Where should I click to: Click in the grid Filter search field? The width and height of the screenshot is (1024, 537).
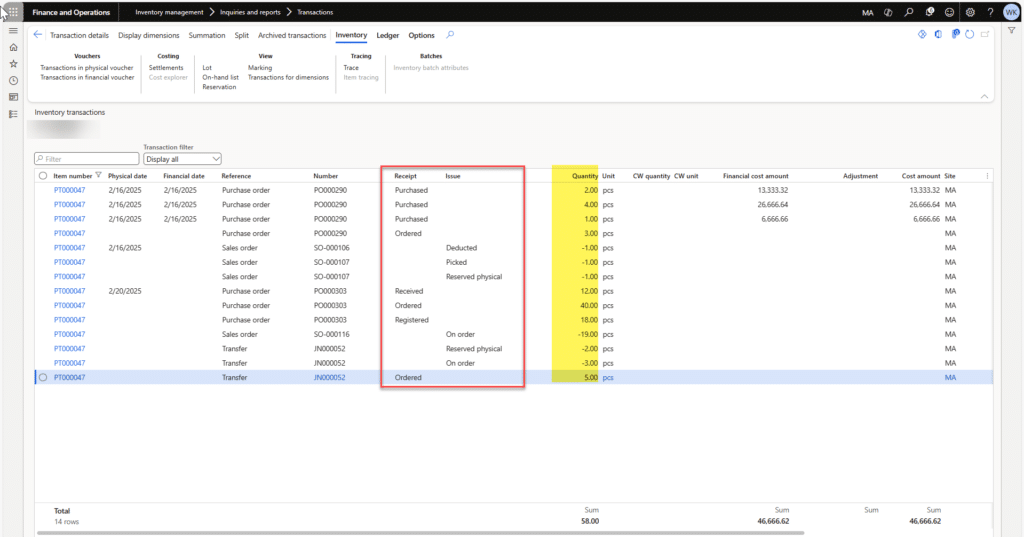(87, 159)
